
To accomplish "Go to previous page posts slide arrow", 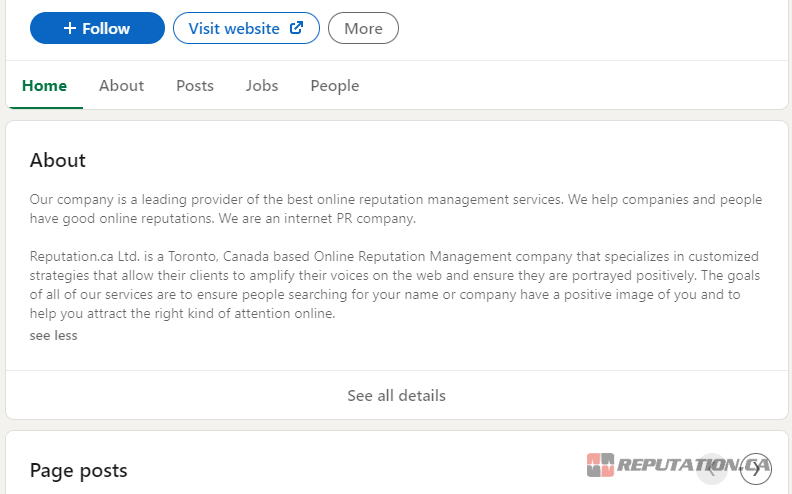I will click(712, 468).
